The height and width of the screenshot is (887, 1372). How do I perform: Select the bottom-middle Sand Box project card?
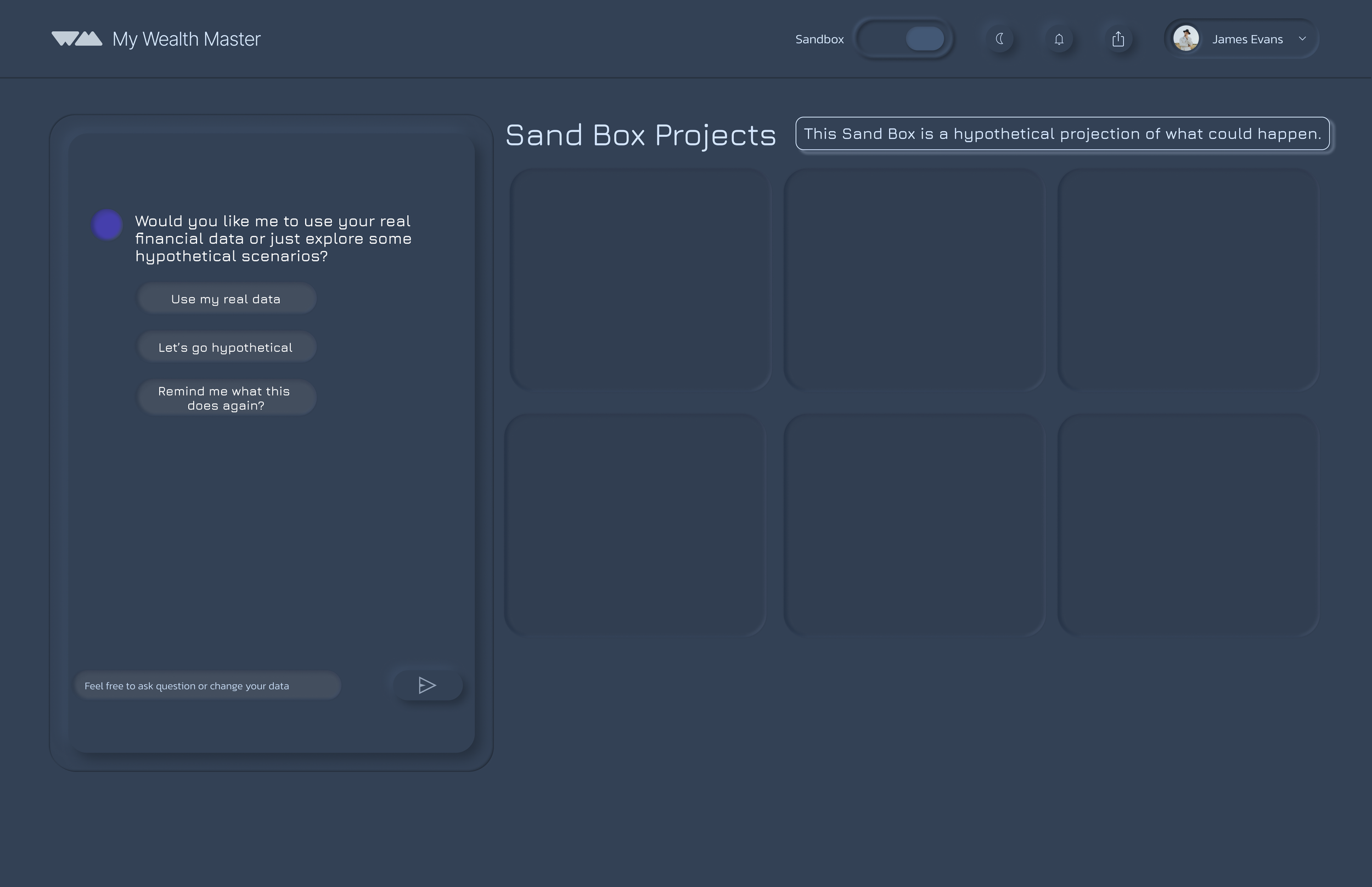coord(914,525)
